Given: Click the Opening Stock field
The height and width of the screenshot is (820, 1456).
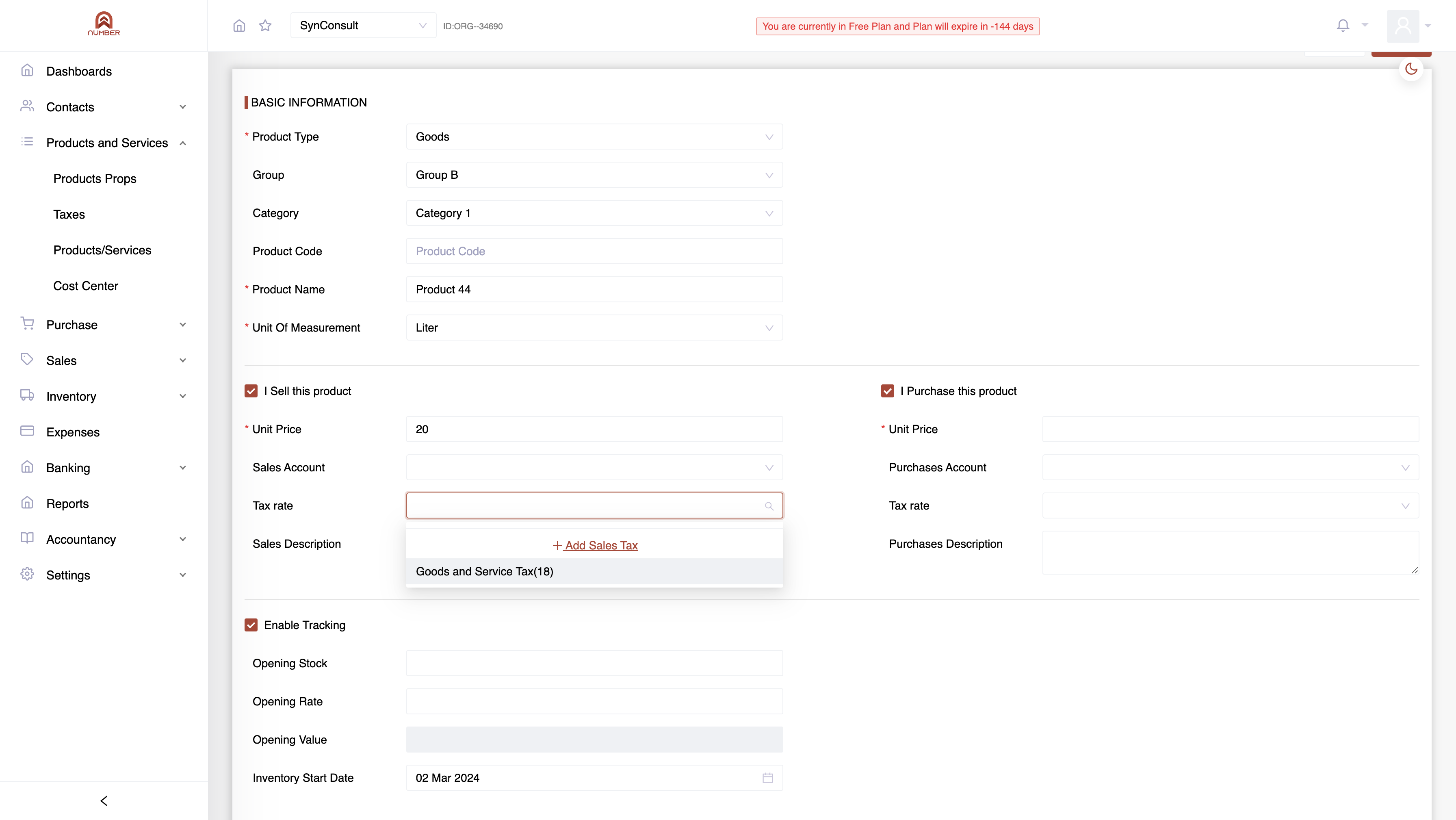Looking at the screenshot, I should (x=595, y=663).
